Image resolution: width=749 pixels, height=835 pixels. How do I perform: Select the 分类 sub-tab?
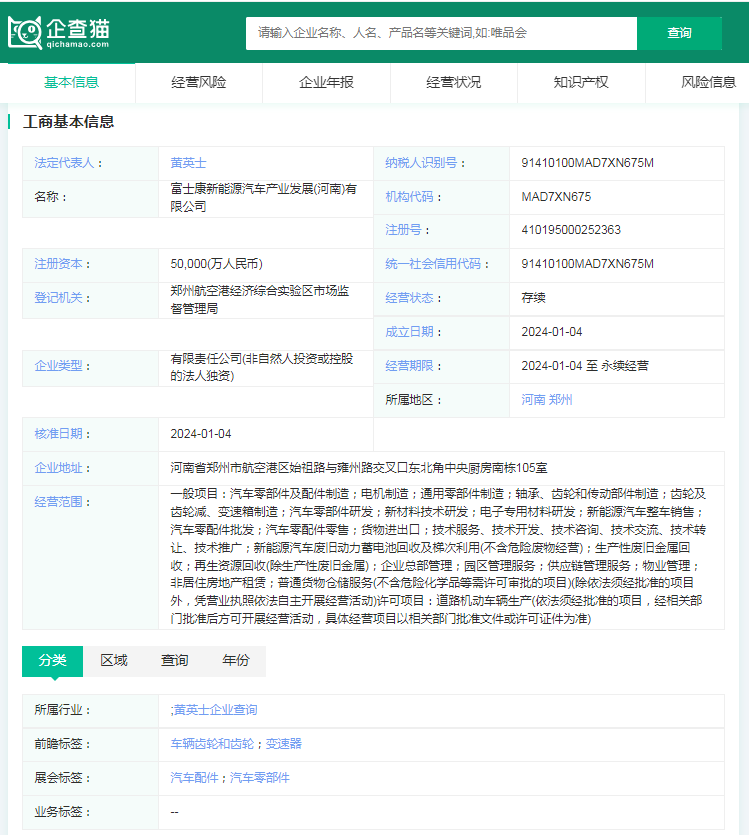click(52, 661)
